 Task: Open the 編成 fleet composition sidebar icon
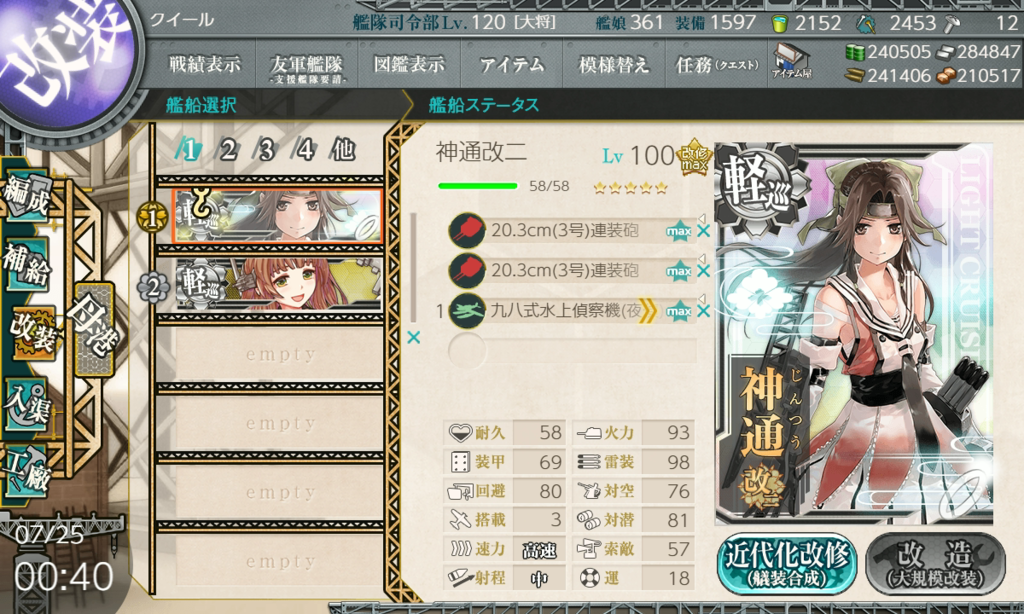pyautogui.click(x=27, y=196)
